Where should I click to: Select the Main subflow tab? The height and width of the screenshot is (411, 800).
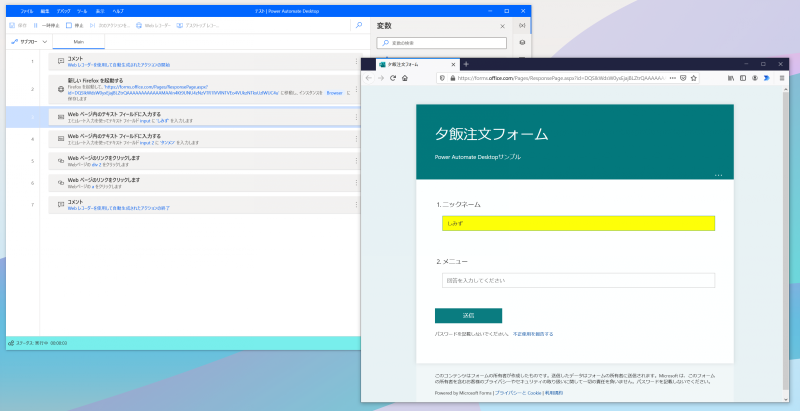pos(79,42)
